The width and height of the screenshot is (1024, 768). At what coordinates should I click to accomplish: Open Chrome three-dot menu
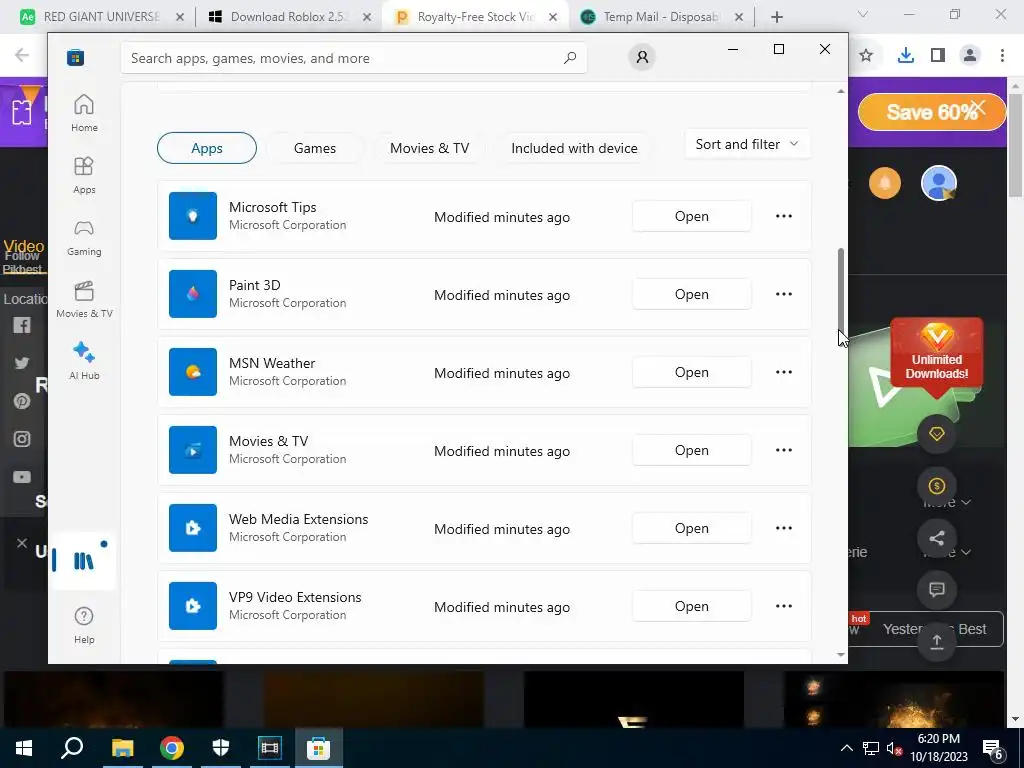point(1002,56)
